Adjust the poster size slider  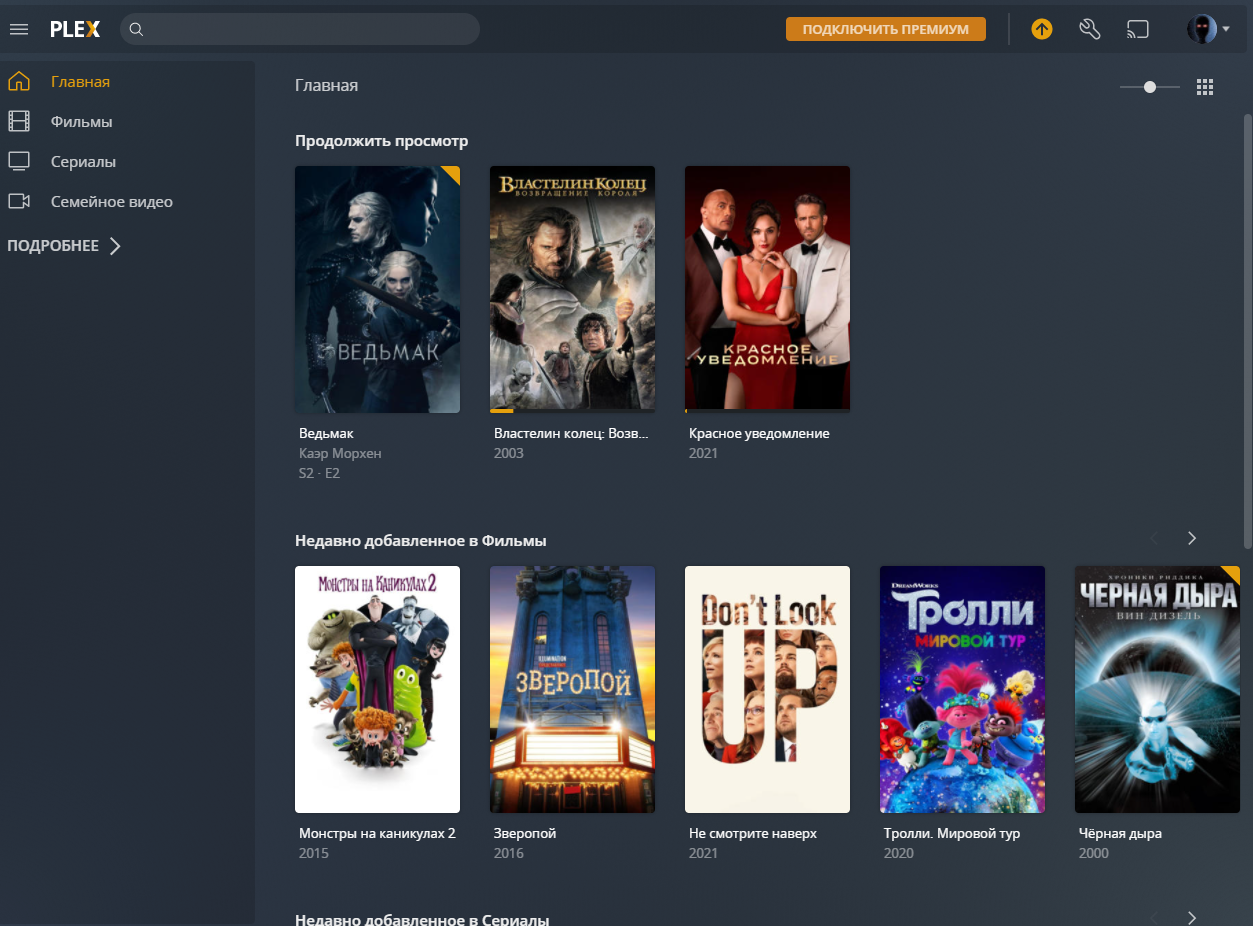pyautogui.click(x=1150, y=87)
